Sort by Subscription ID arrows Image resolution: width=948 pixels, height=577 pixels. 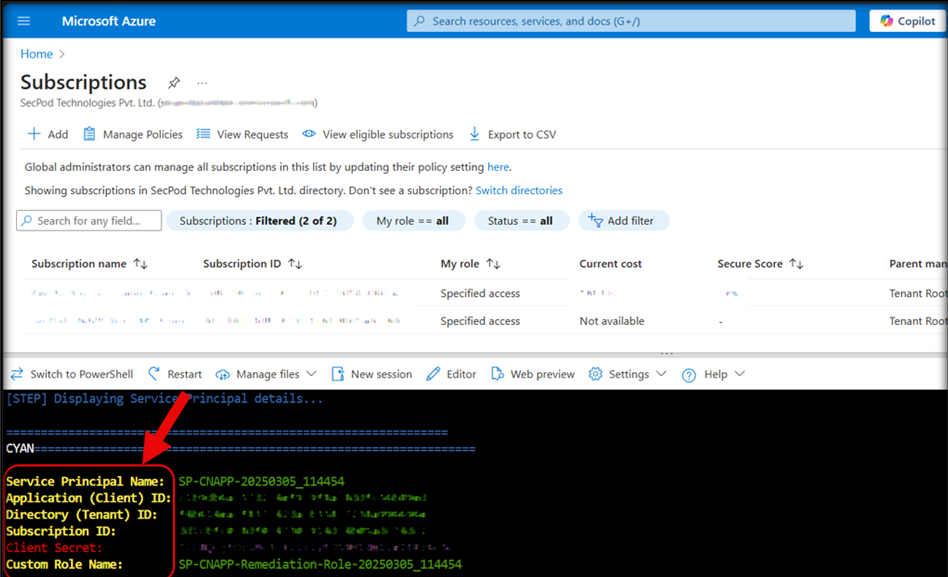point(295,264)
